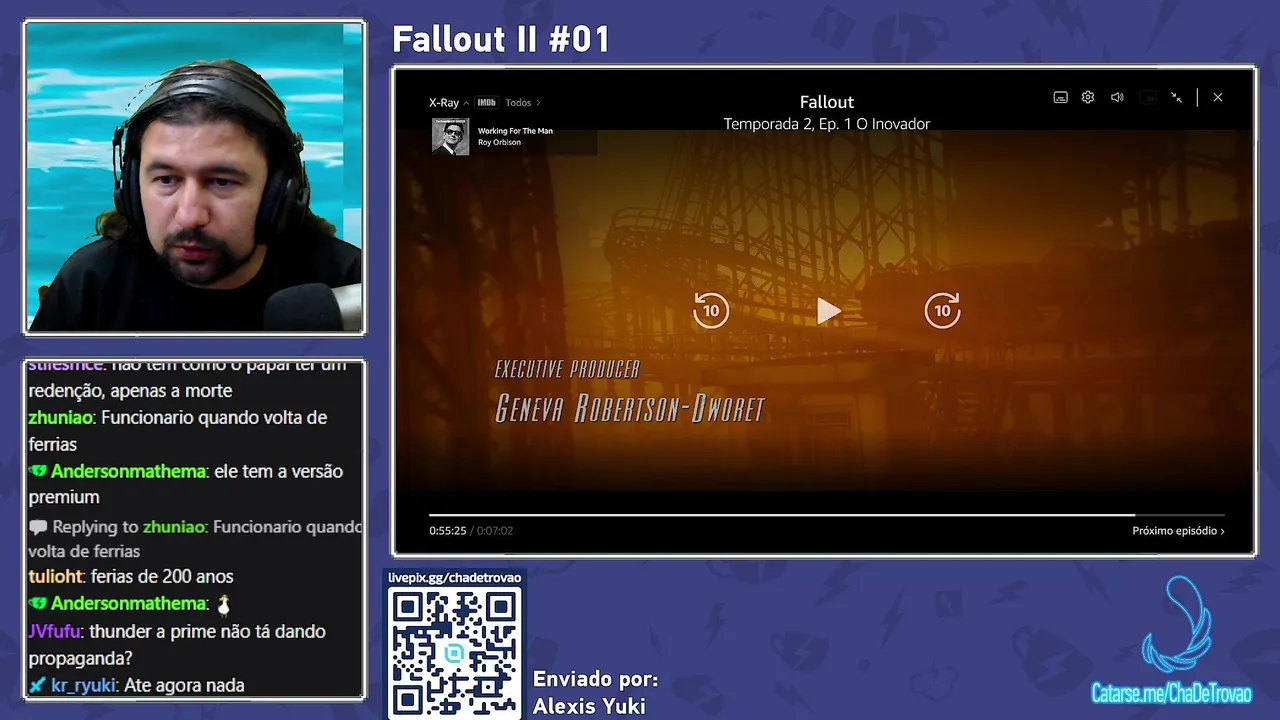Open the Catarse.me/ChaDeTrovao link
Image resolution: width=1280 pixels, height=720 pixels.
pyautogui.click(x=1171, y=694)
